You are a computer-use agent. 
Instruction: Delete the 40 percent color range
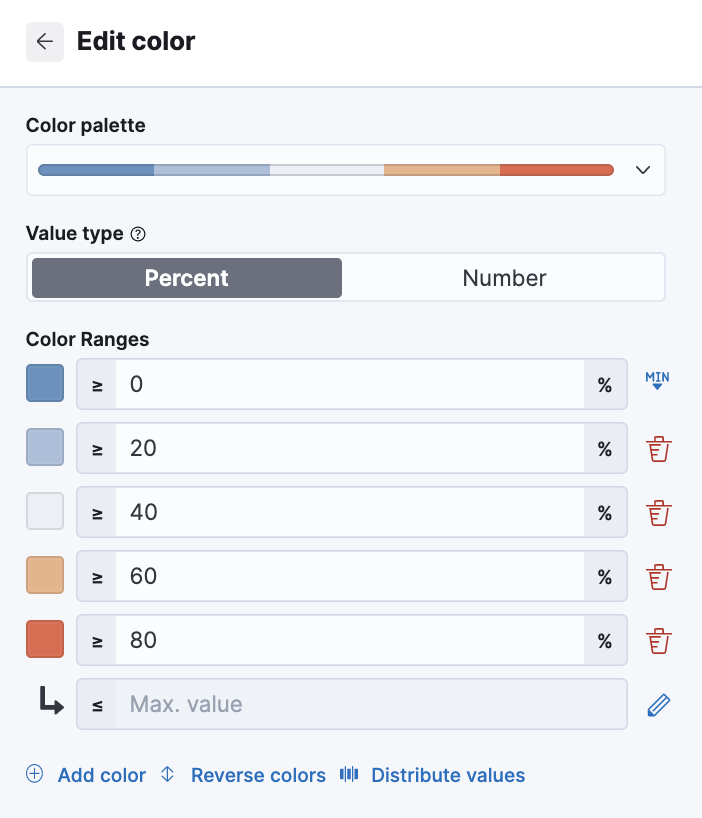[x=657, y=512]
